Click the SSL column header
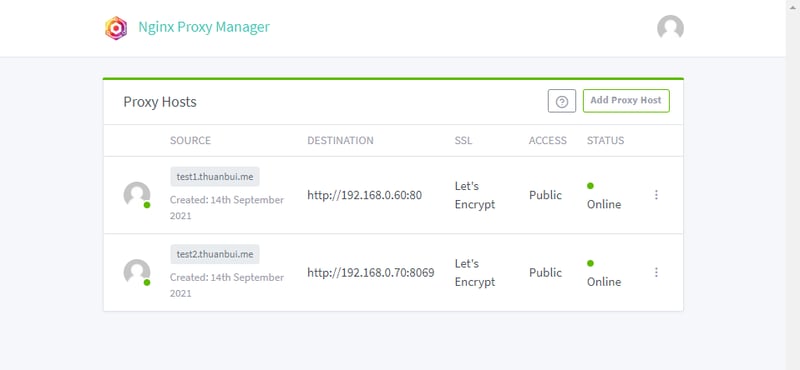This screenshot has height=370, width=800. [x=463, y=140]
